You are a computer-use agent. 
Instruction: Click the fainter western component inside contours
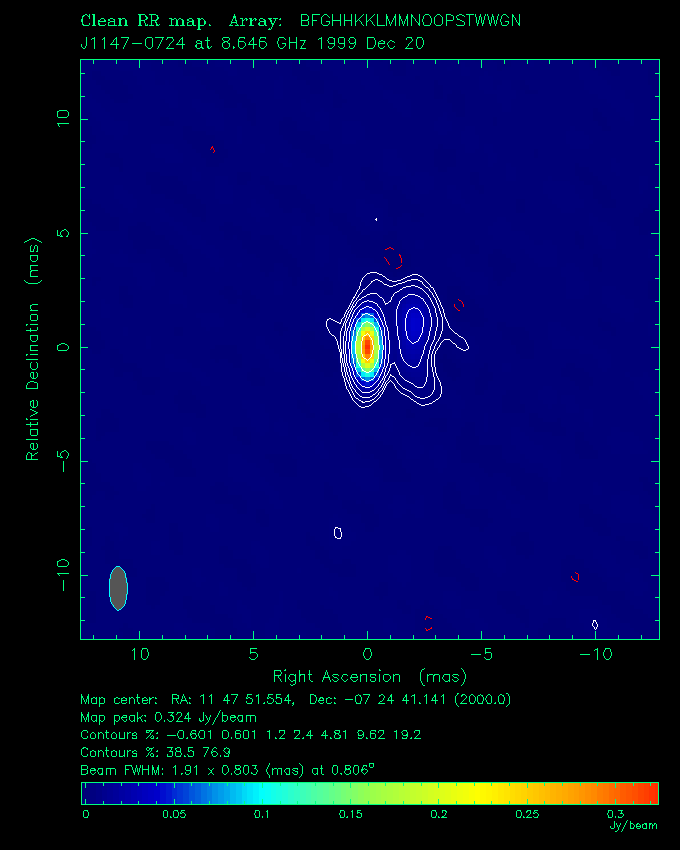pos(414,324)
